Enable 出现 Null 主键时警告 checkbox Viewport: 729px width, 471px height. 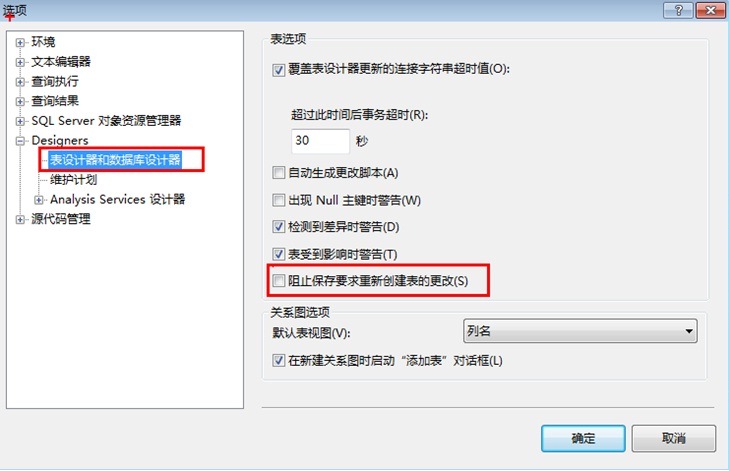pyautogui.click(x=278, y=200)
